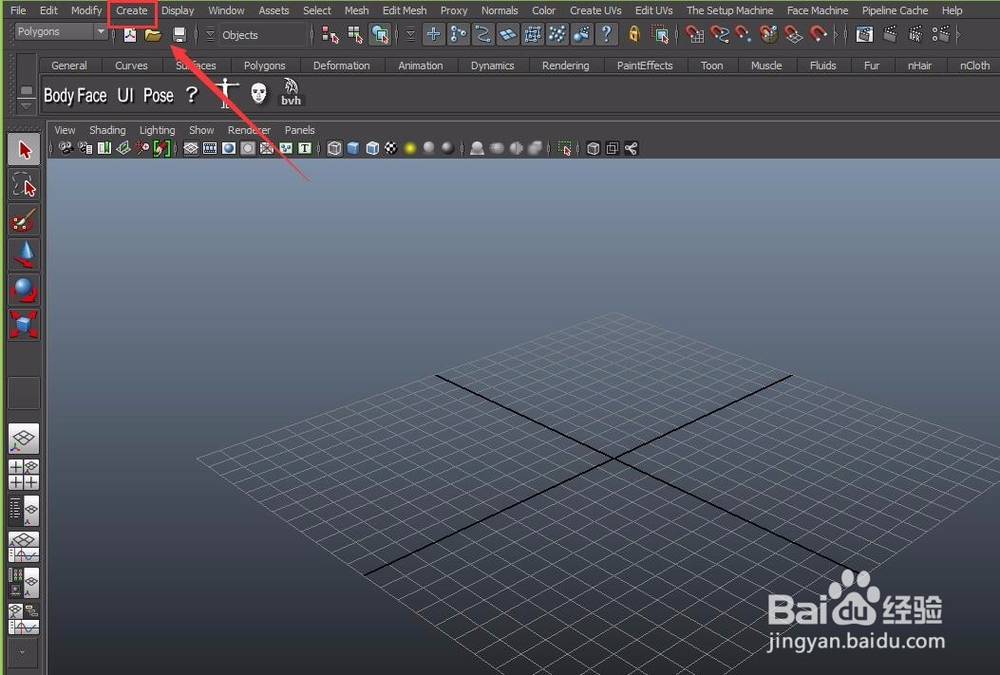Screen dimensions: 1000x675
Task: Select the arrow Select tool
Action: [x=24, y=150]
